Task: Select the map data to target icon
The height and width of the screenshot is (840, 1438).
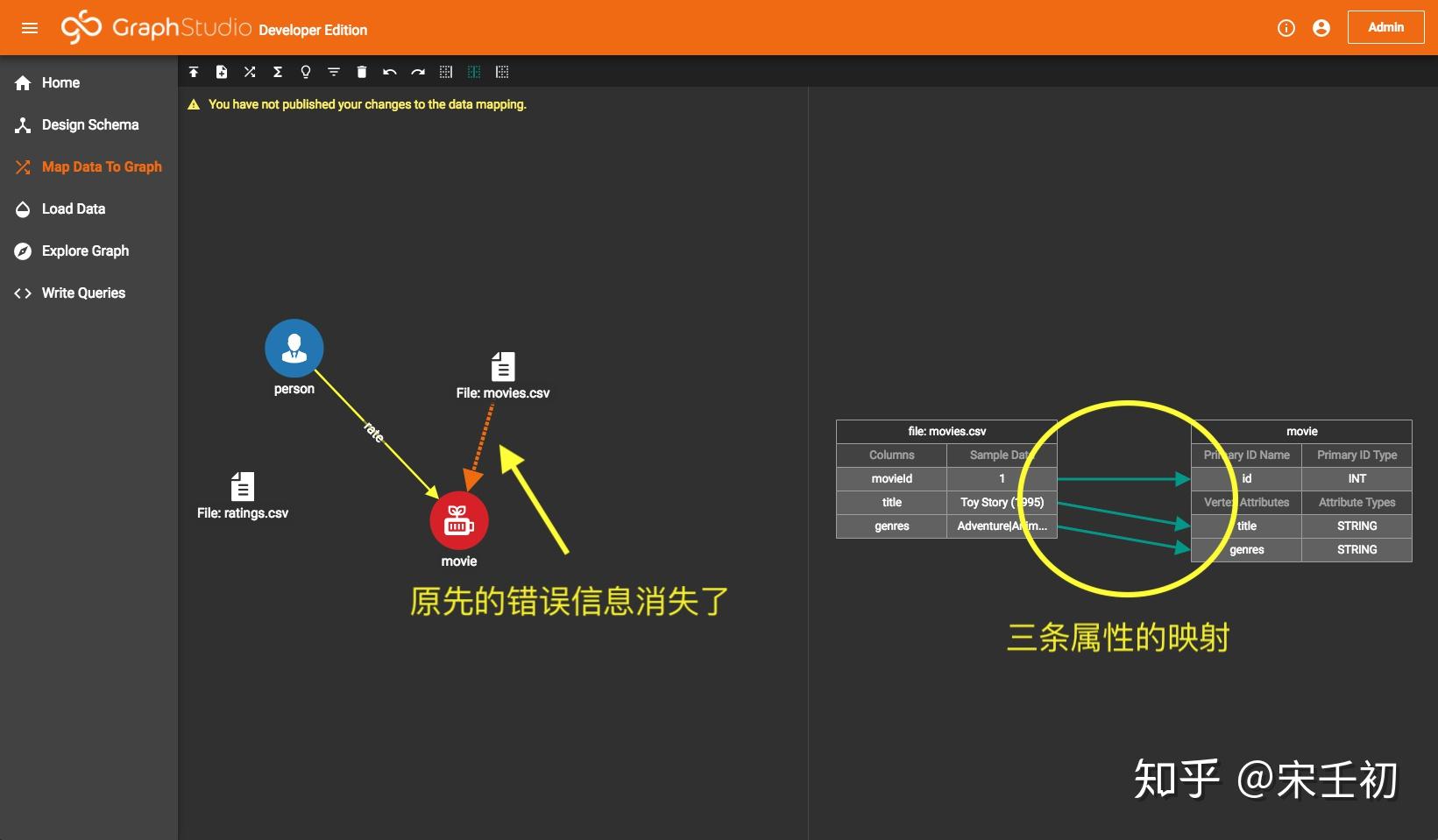Action: [x=250, y=72]
